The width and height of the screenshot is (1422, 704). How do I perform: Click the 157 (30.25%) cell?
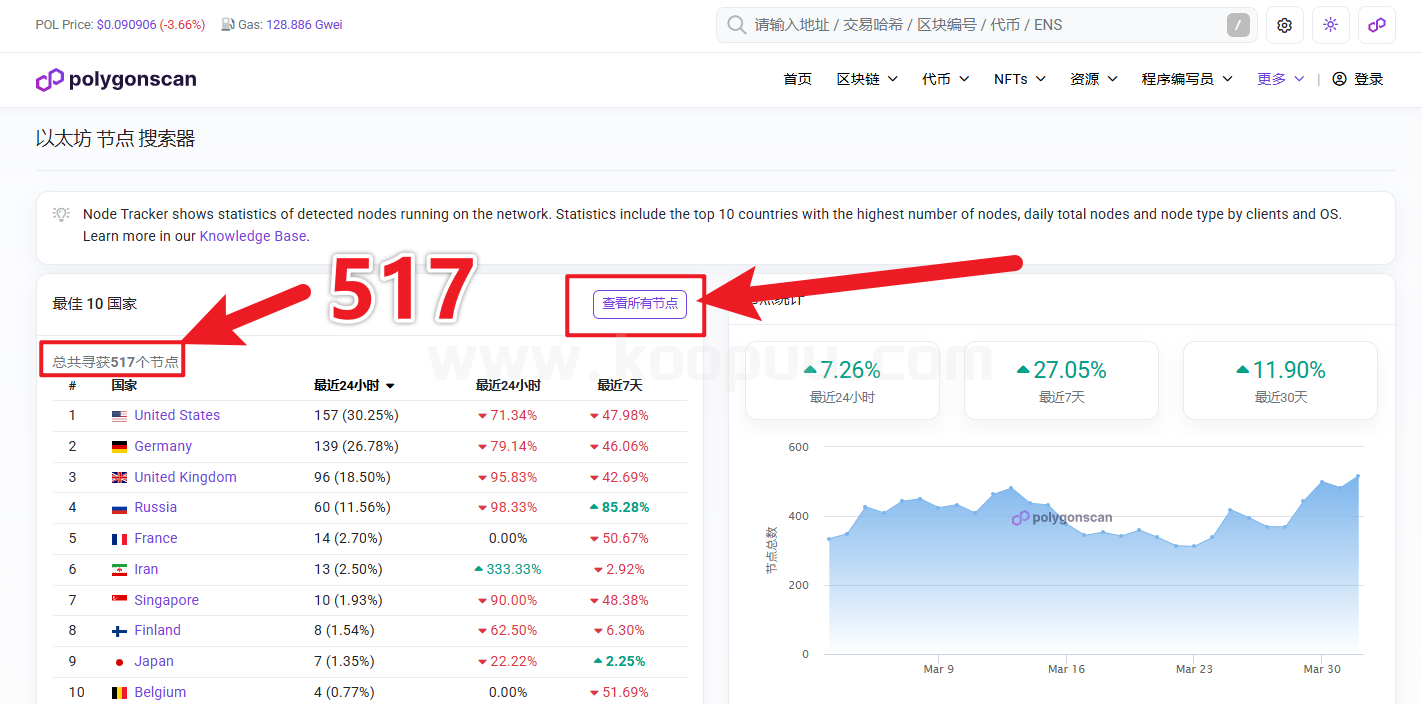click(356, 416)
